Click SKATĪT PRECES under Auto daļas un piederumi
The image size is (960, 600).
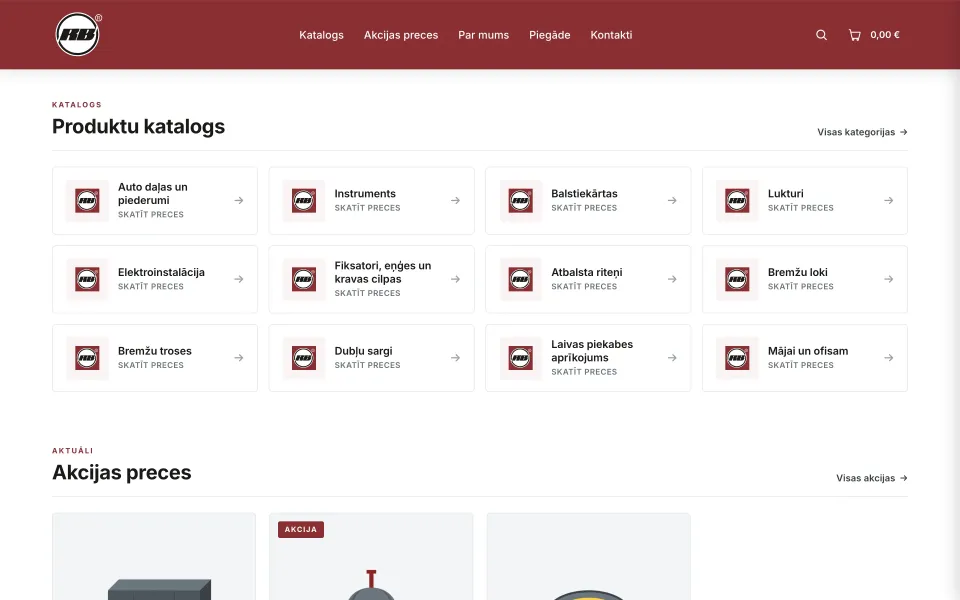[x=151, y=214]
